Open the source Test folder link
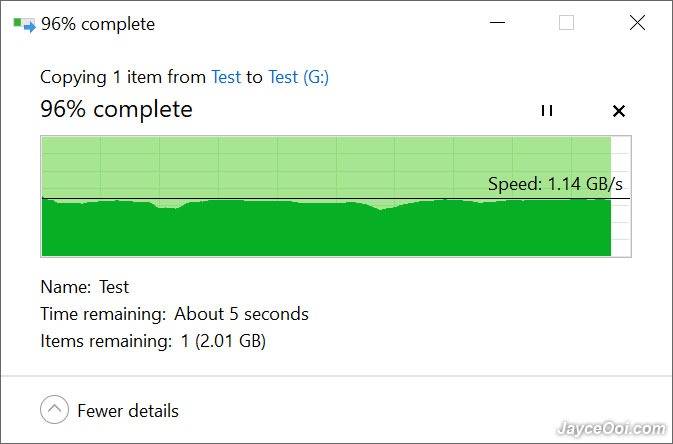The width and height of the screenshot is (673, 444). 226,77
